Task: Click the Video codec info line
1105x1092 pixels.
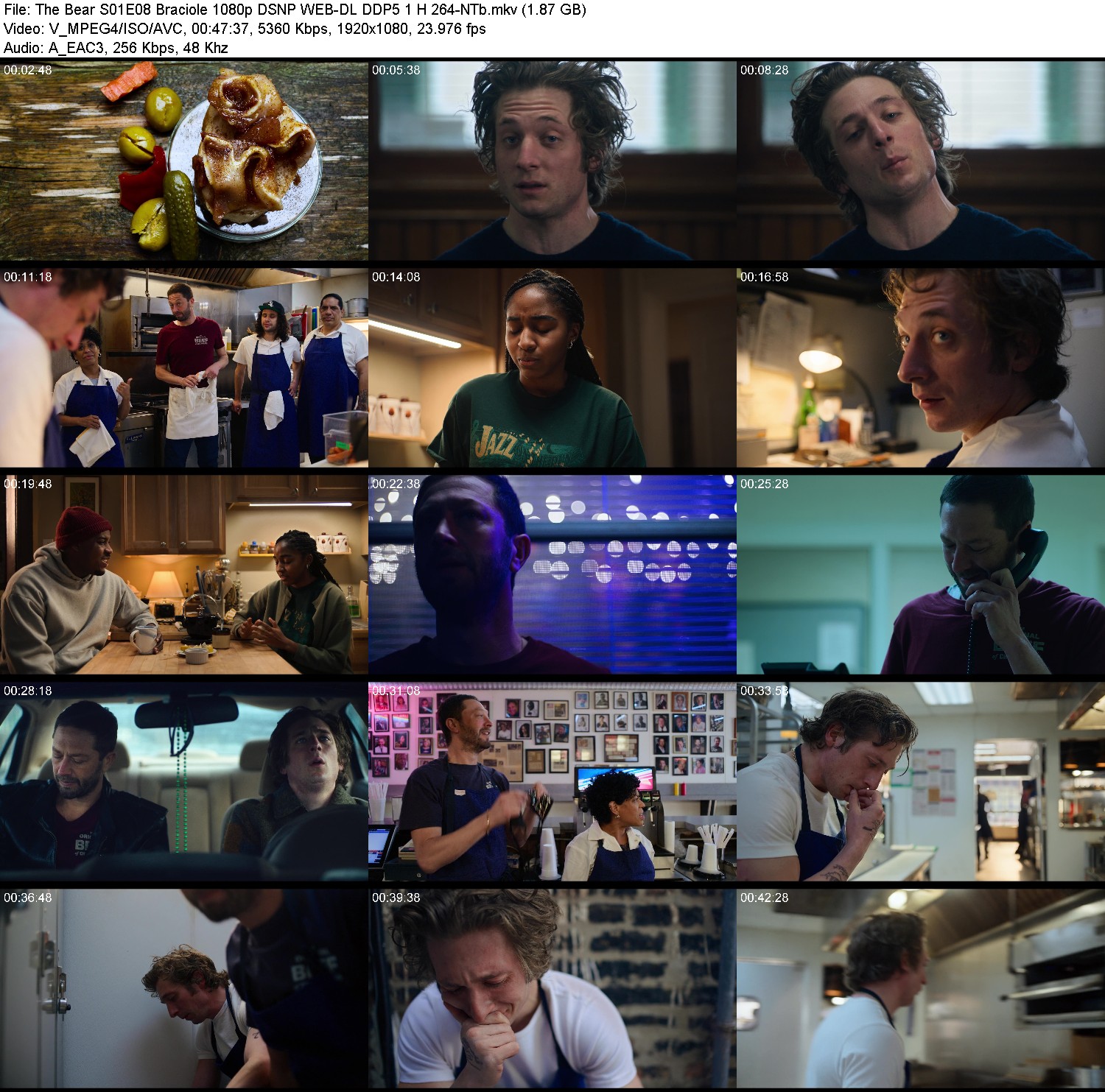Action: pos(245,29)
